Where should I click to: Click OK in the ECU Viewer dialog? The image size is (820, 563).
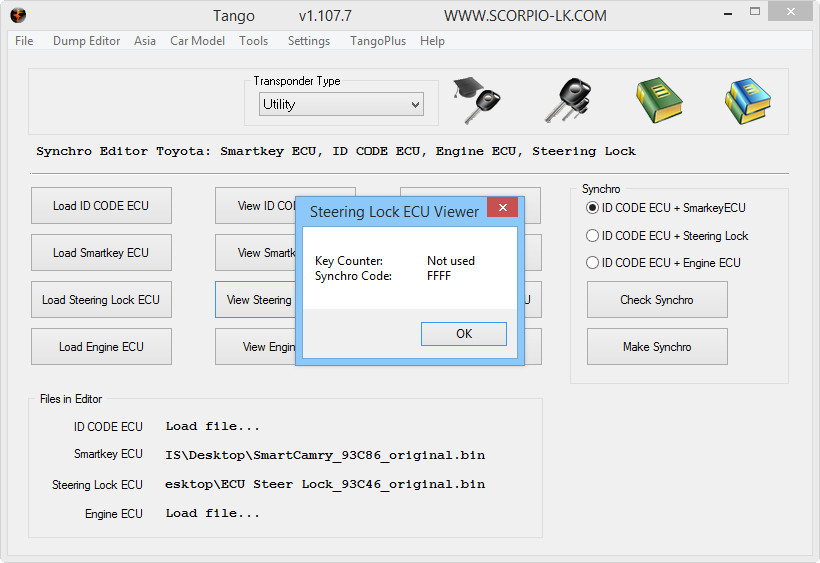[x=464, y=334]
